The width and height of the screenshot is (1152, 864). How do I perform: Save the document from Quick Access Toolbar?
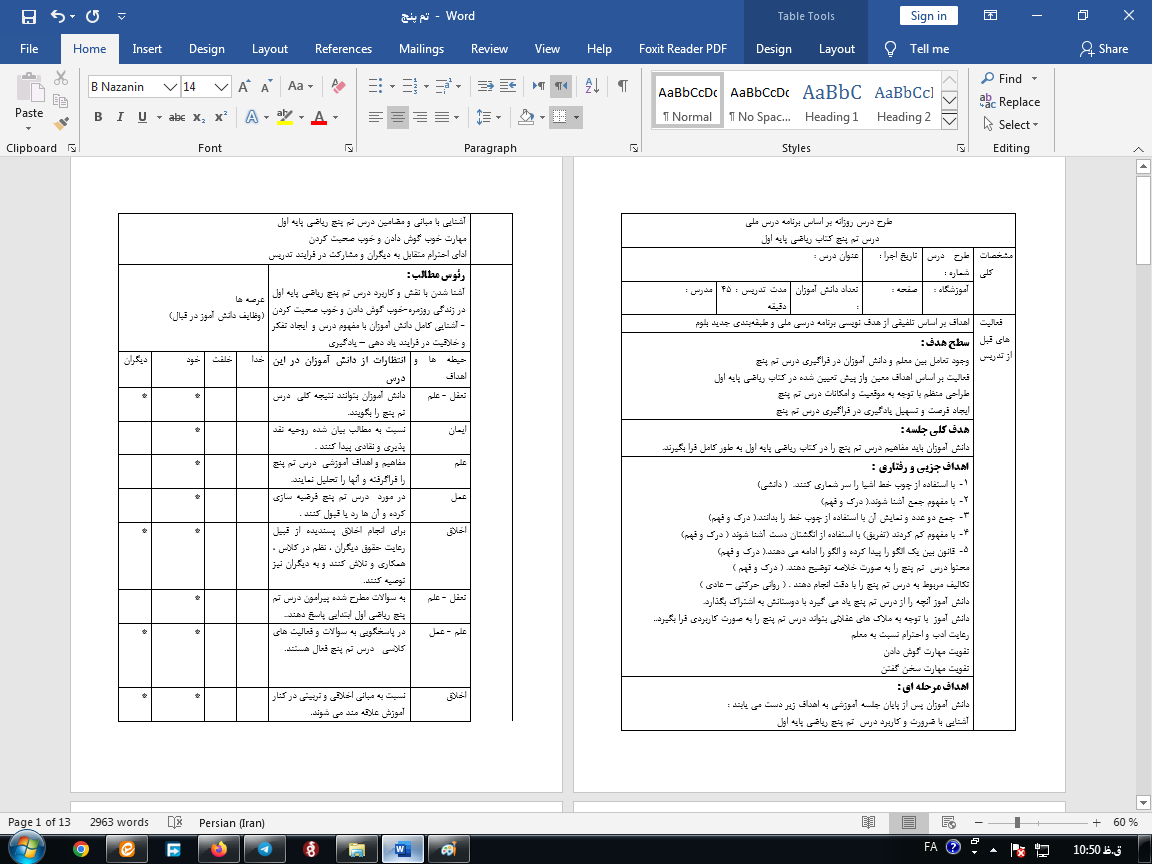coord(28,16)
